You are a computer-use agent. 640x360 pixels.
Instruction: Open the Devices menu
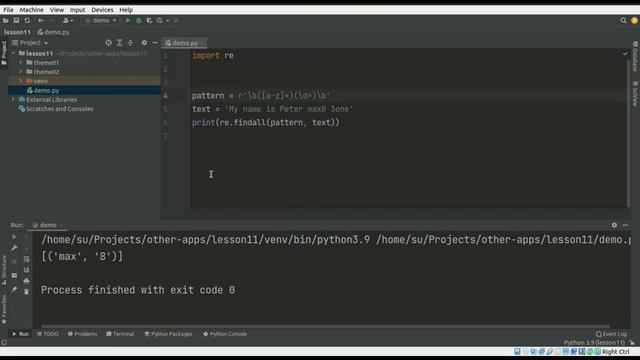(x=102, y=10)
